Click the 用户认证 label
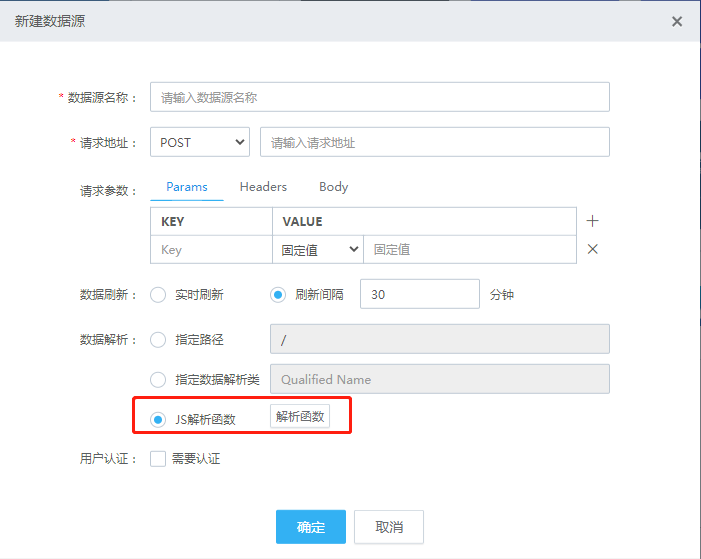This screenshot has height=559, width=701. pyautogui.click(x=109, y=459)
